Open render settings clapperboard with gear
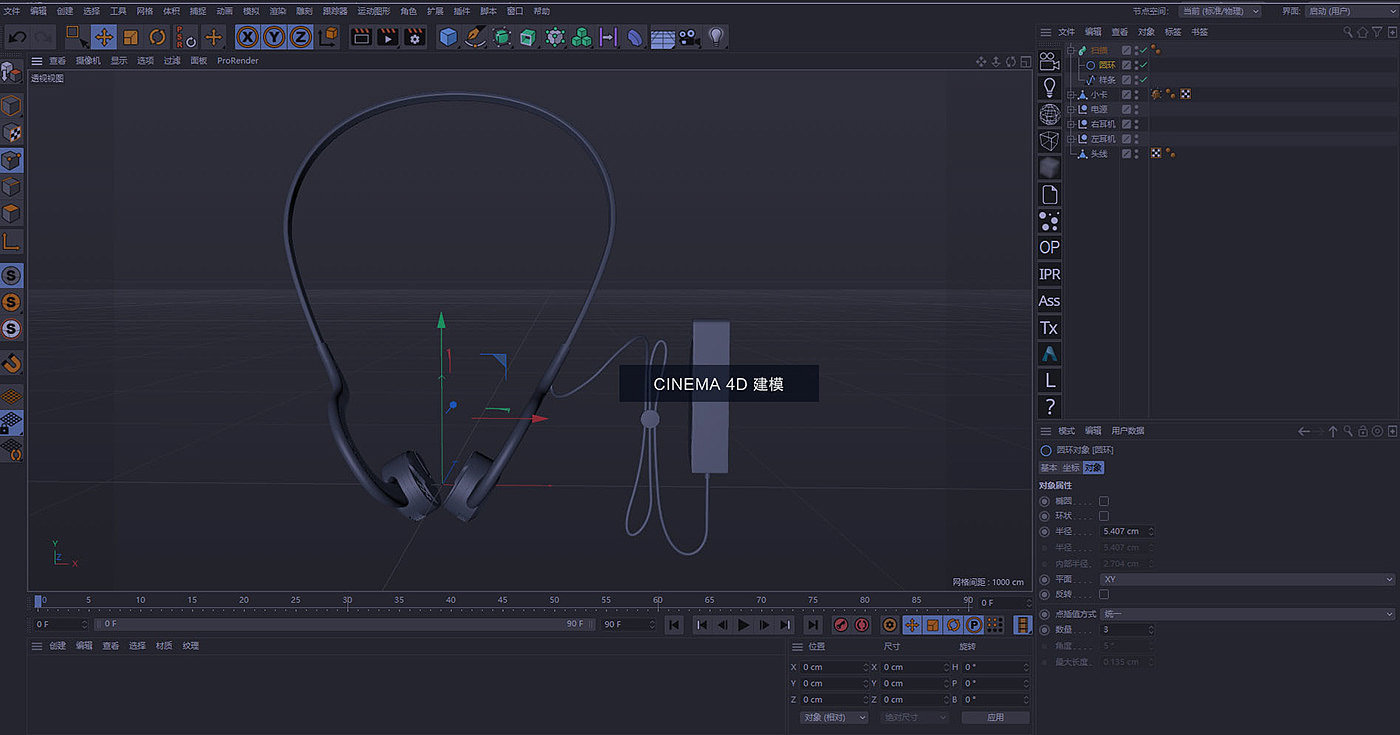 (415, 37)
